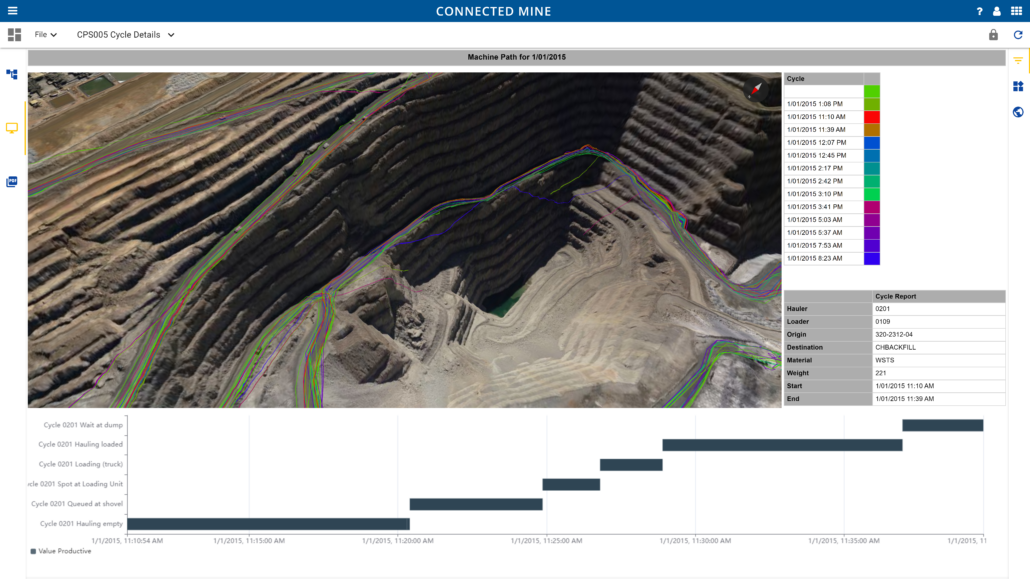Open the File dropdown menu

(45, 35)
